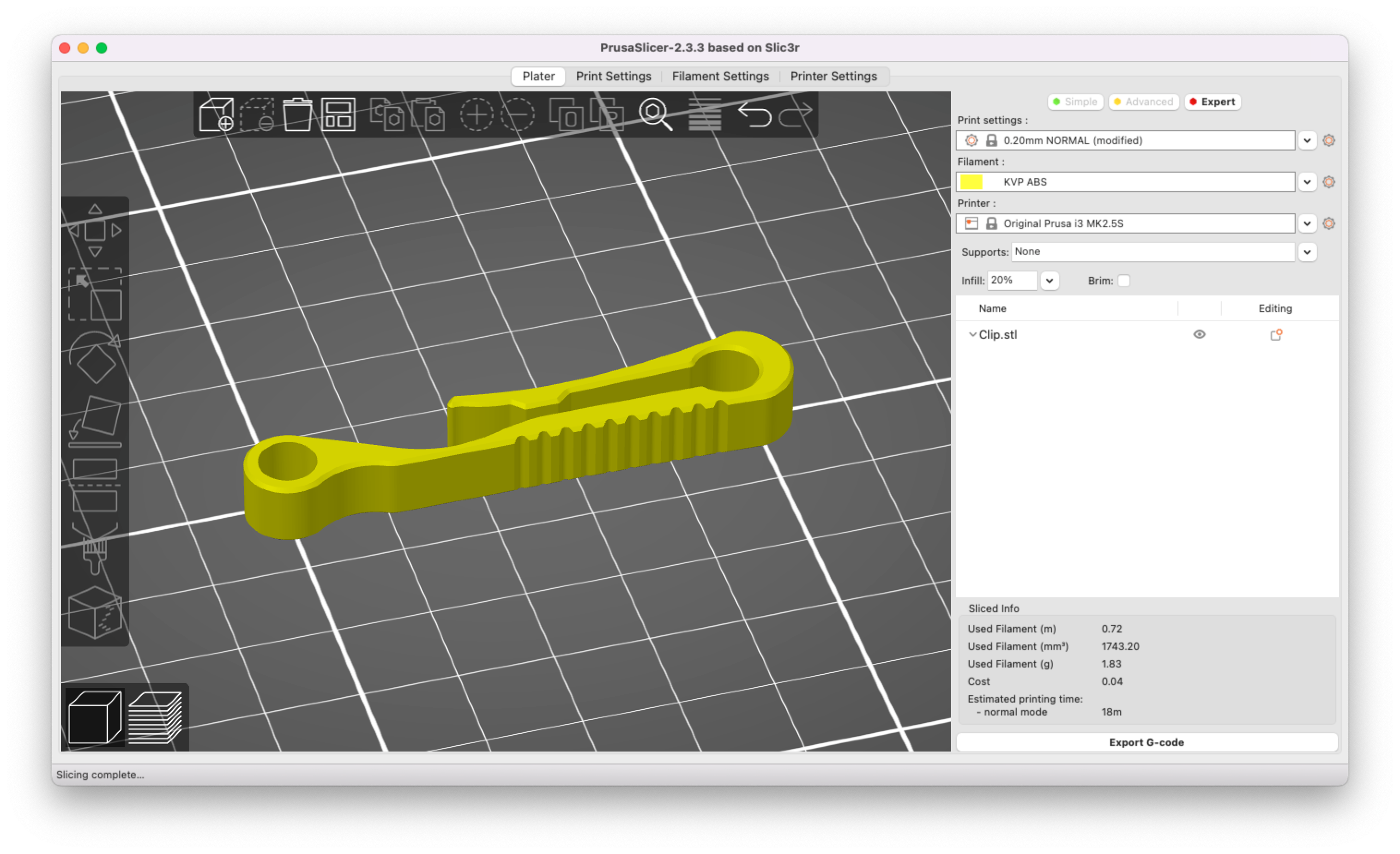This screenshot has width=1400, height=854.
Task: Click the Copy toolbar icon
Action: click(387, 114)
